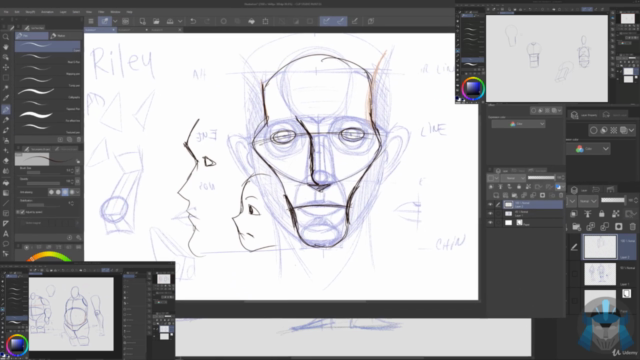Click Border effect circle in right Layer Property
Image resolution: width=640 pixels, height=360 pixels.
pos(593,130)
